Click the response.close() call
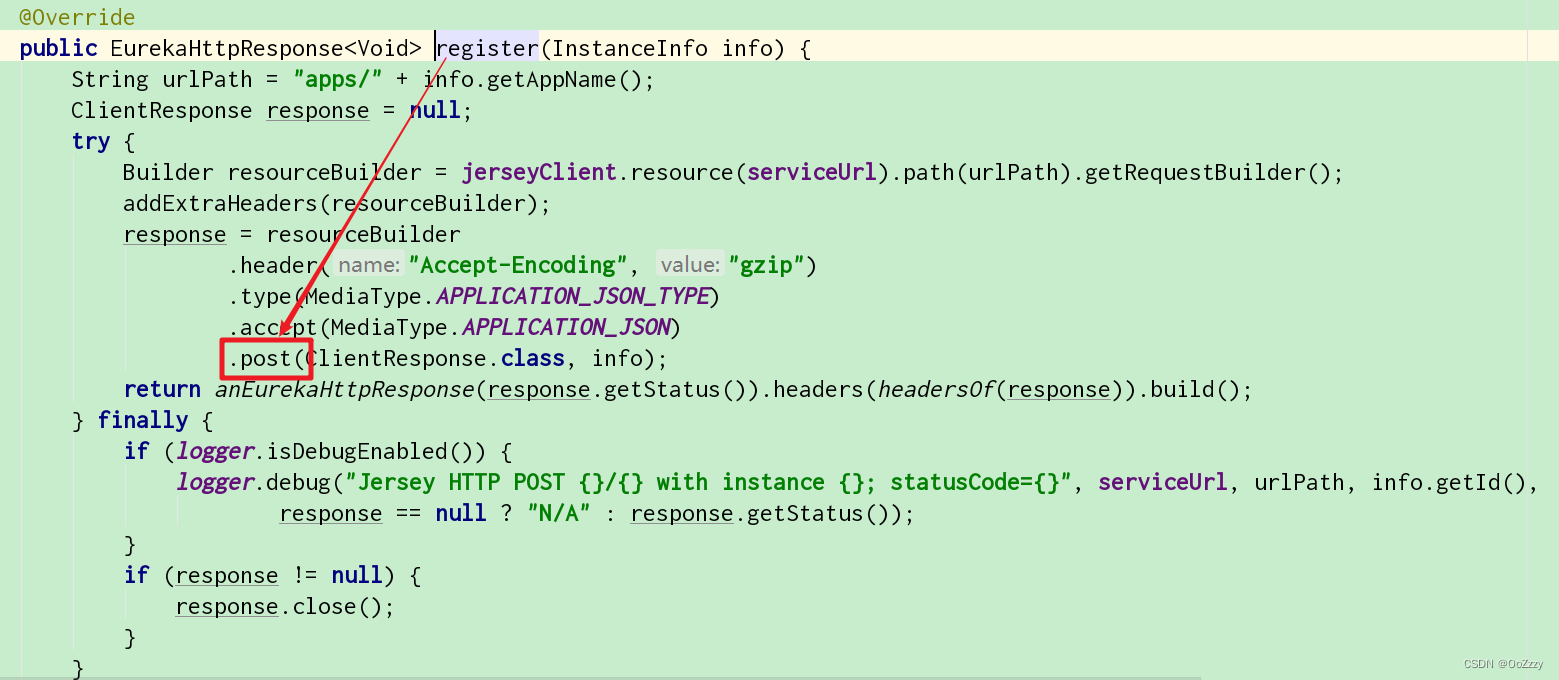Screen dimensions: 1559x680 pyautogui.click(x=279, y=606)
